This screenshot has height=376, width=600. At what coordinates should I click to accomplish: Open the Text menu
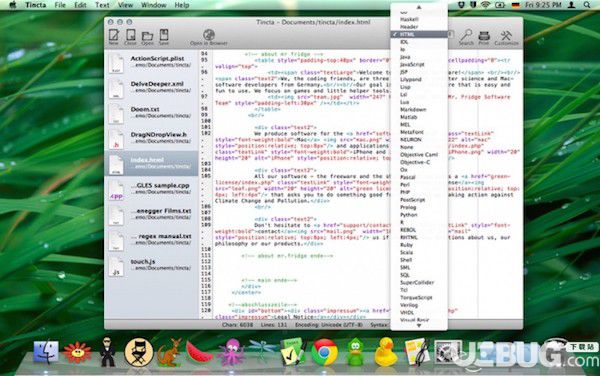tap(102, 5)
